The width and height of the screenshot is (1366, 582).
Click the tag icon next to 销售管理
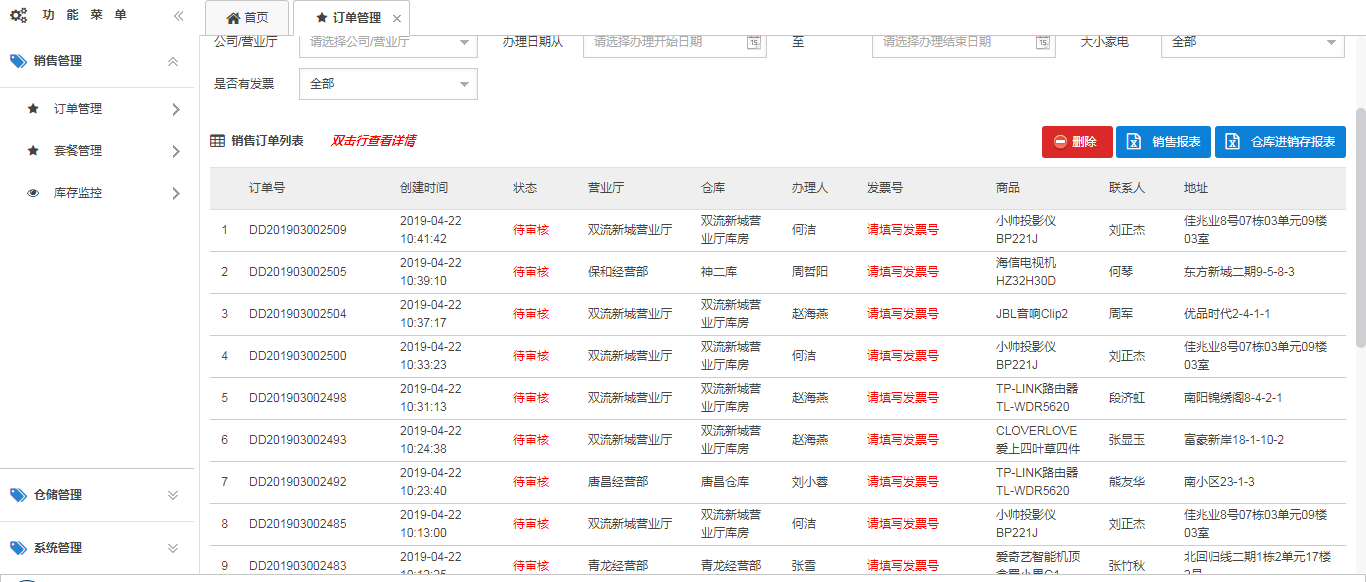[18, 61]
